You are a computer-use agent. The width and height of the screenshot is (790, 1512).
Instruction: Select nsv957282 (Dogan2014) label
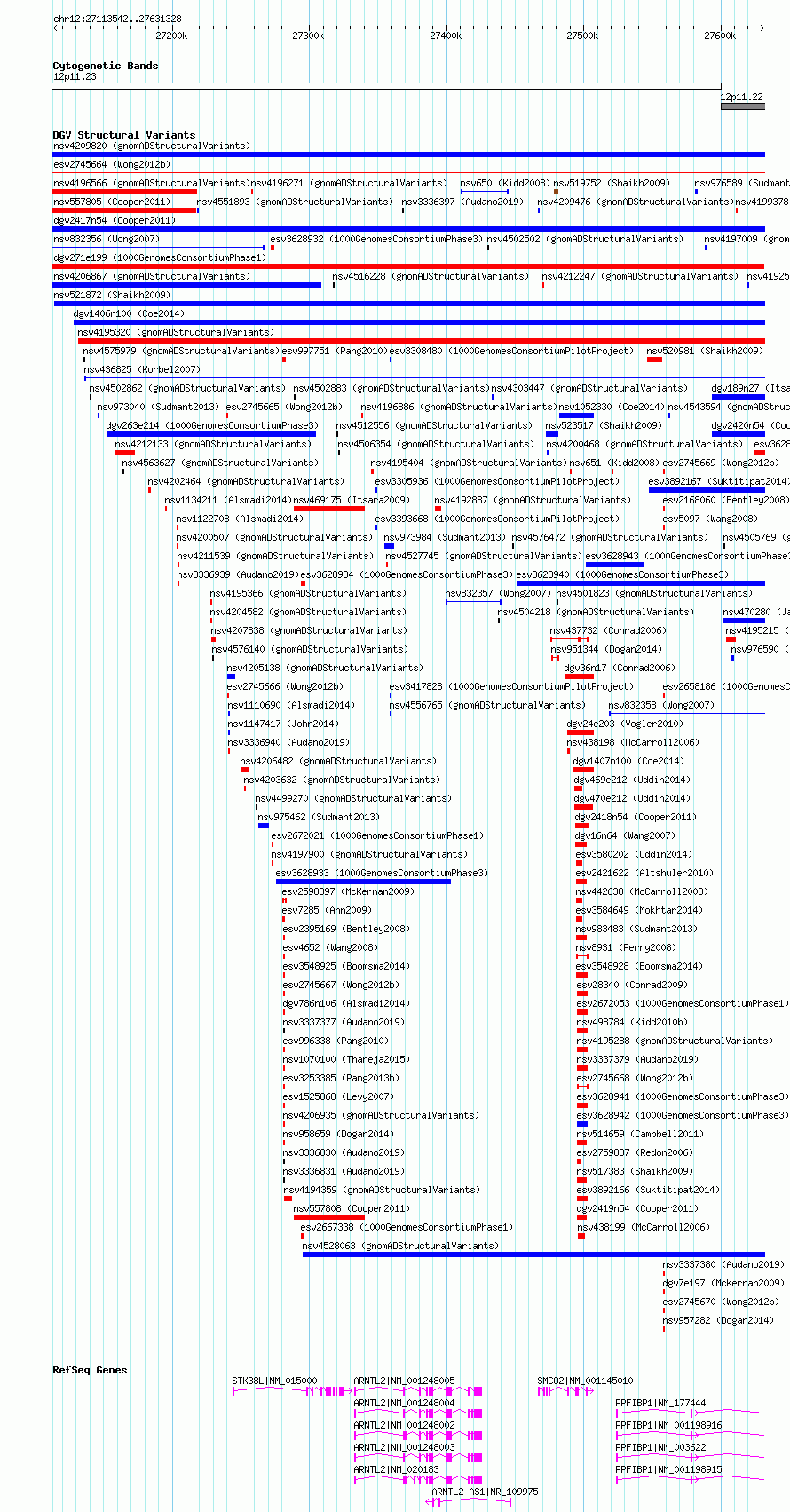[718, 1320]
